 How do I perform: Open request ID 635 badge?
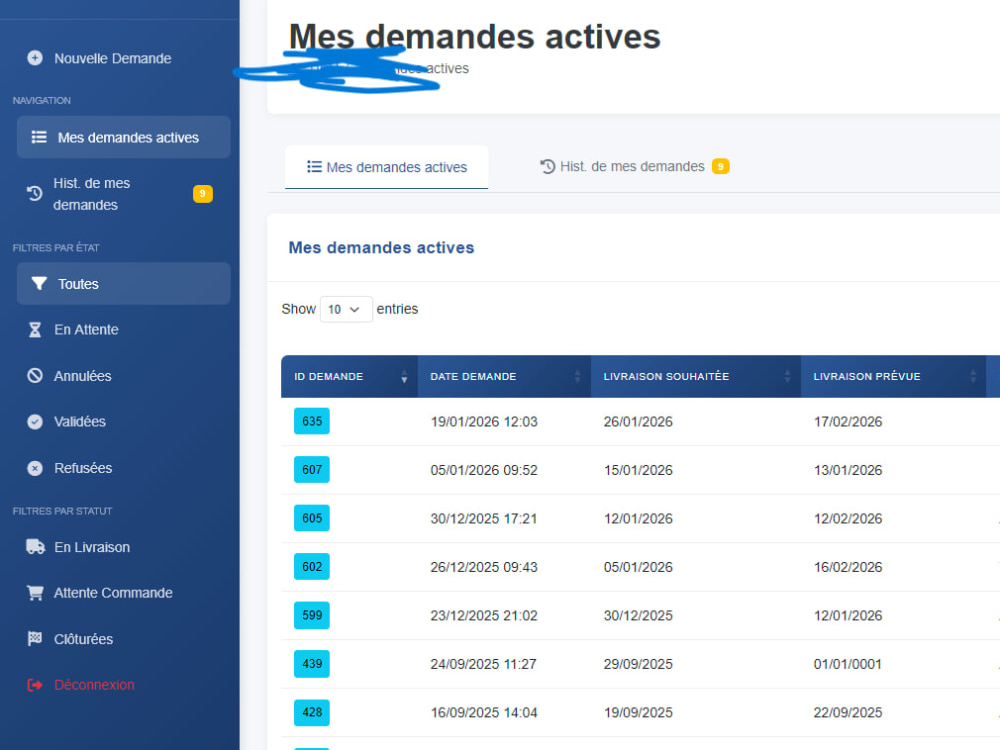(312, 421)
